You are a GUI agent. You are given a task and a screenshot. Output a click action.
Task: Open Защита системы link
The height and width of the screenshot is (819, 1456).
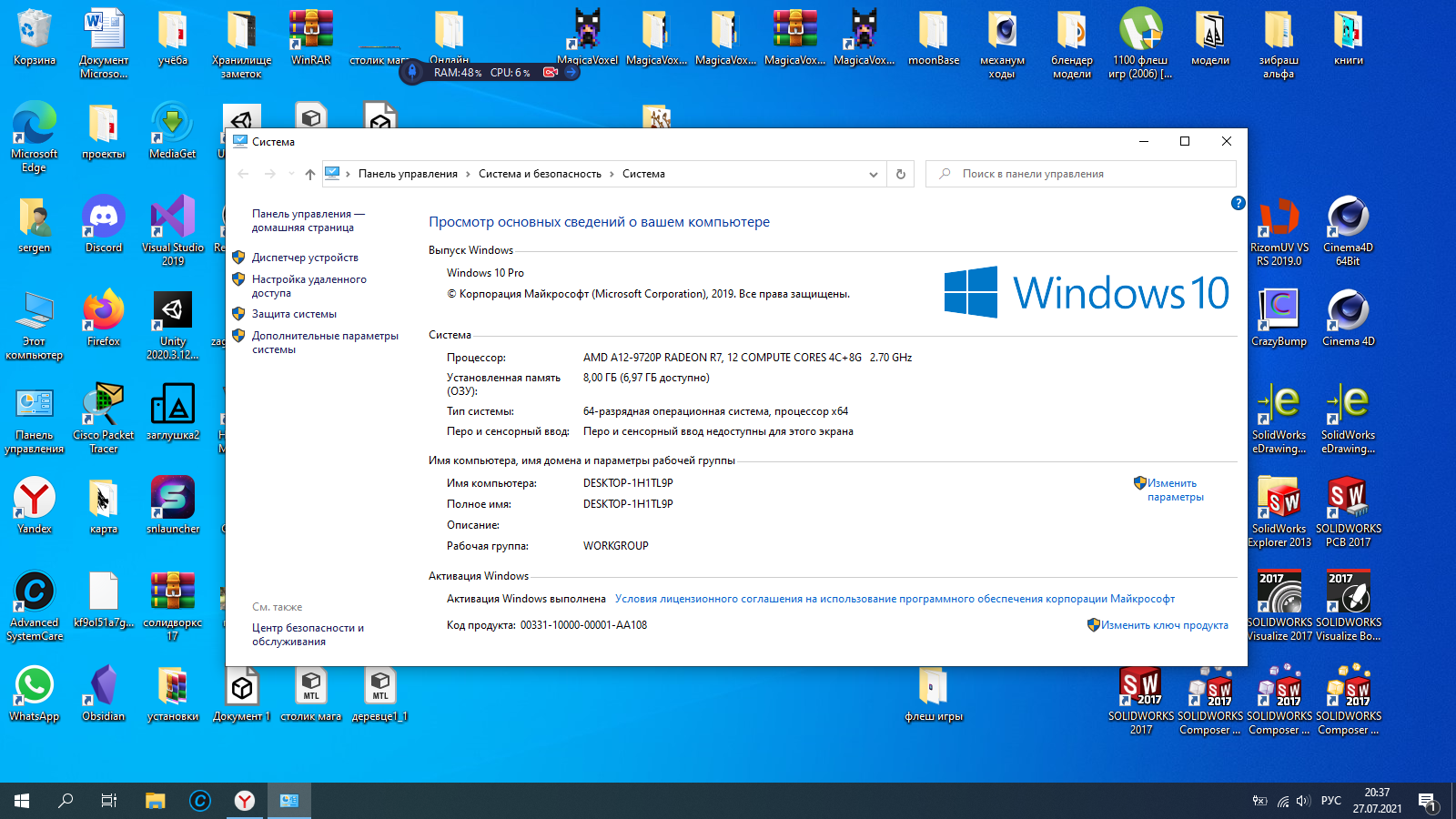(294, 314)
